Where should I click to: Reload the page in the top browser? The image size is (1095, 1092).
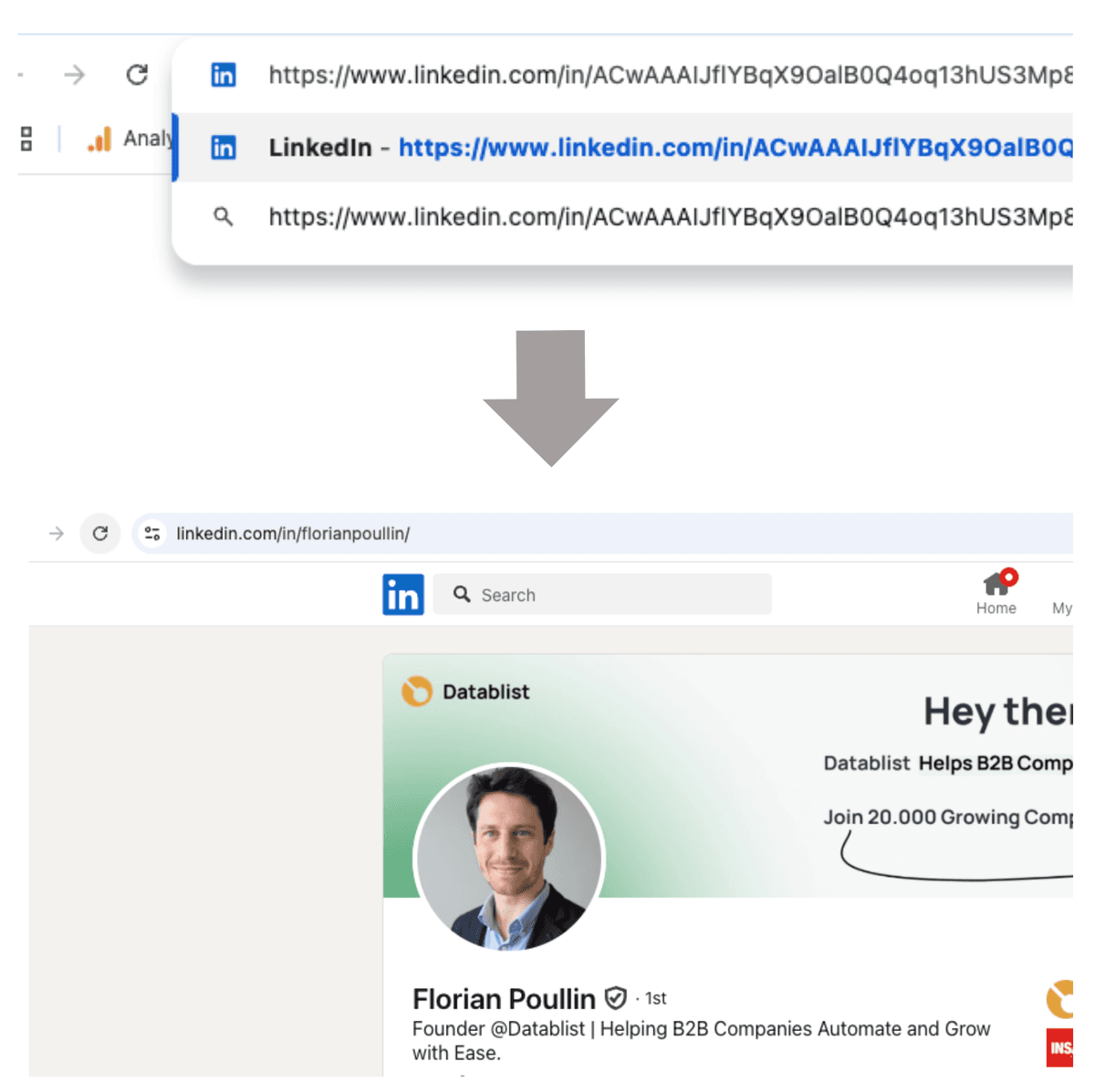coord(137,75)
